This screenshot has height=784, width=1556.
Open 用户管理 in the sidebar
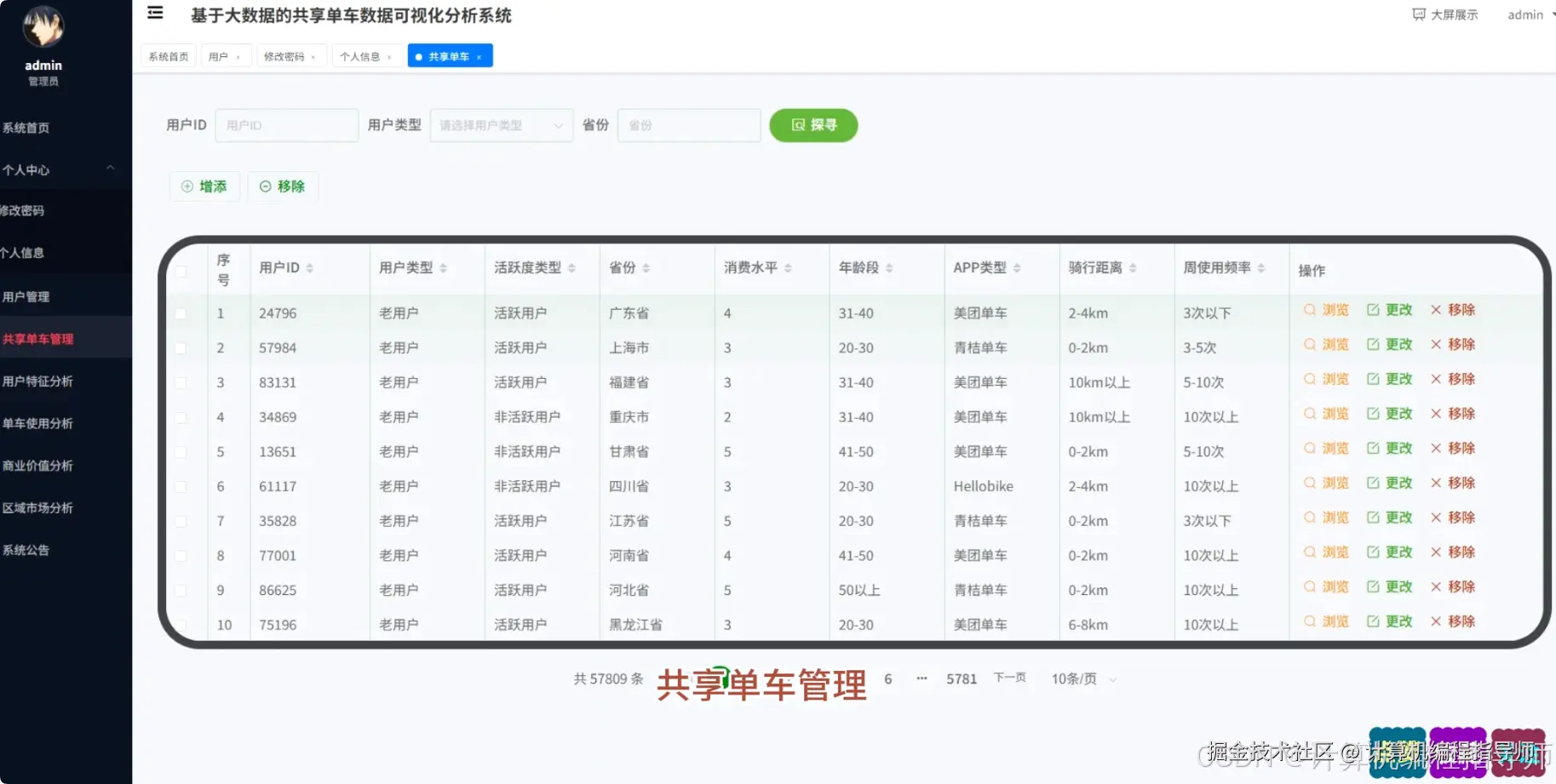tap(66, 296)
